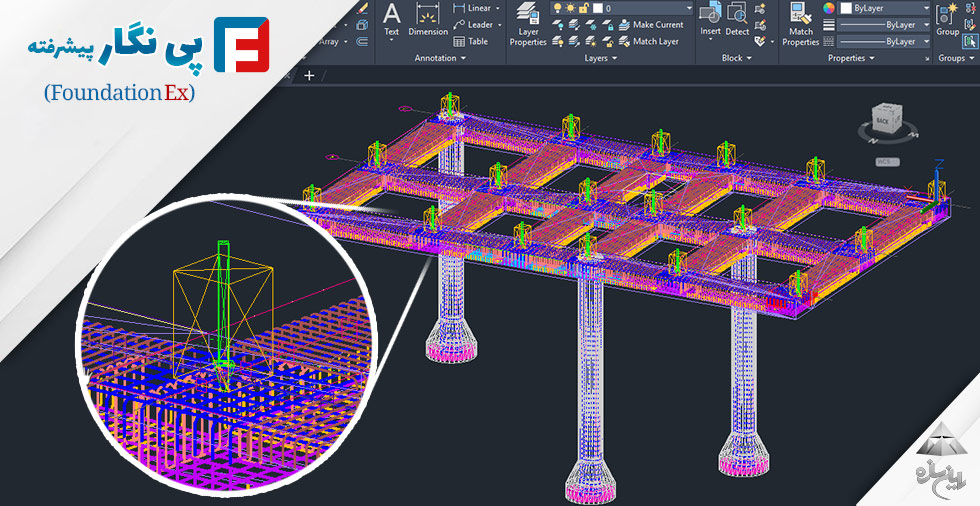The height and width of the screenshot is (506, 980).
Task: Click the Insert block icon
Action: click(710, 20)
